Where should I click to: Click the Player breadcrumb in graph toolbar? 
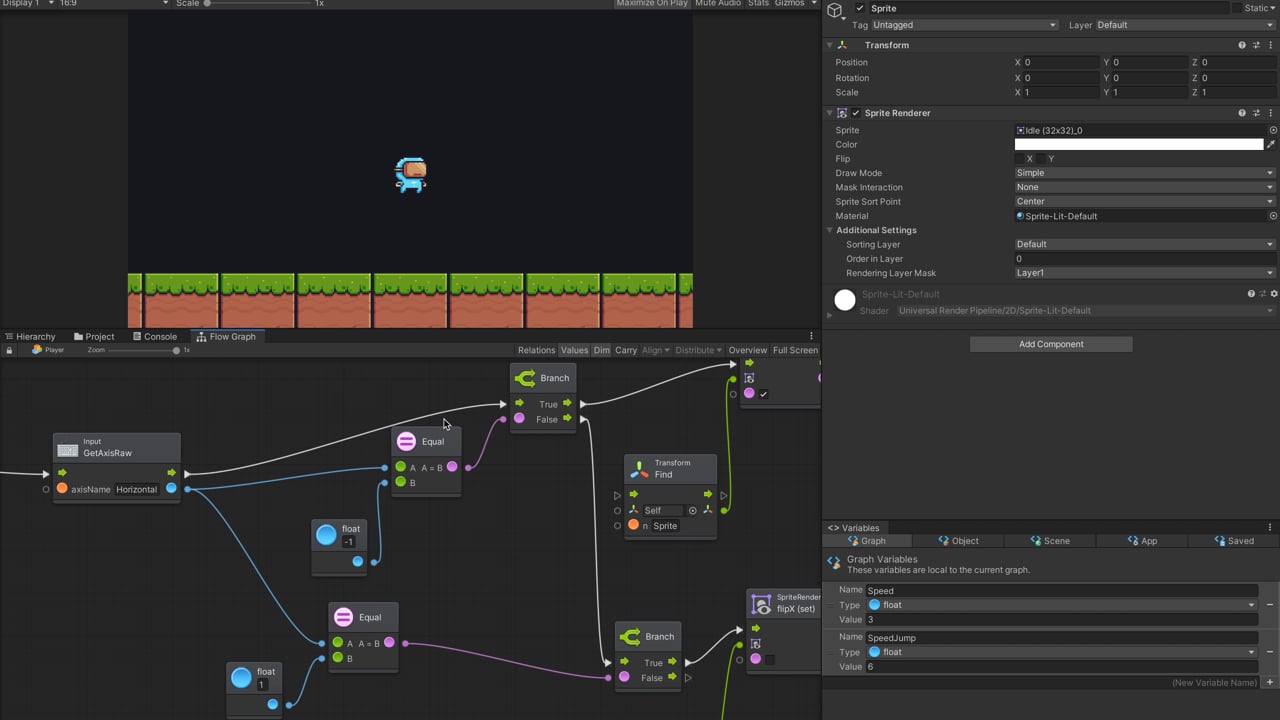[48, 350]
